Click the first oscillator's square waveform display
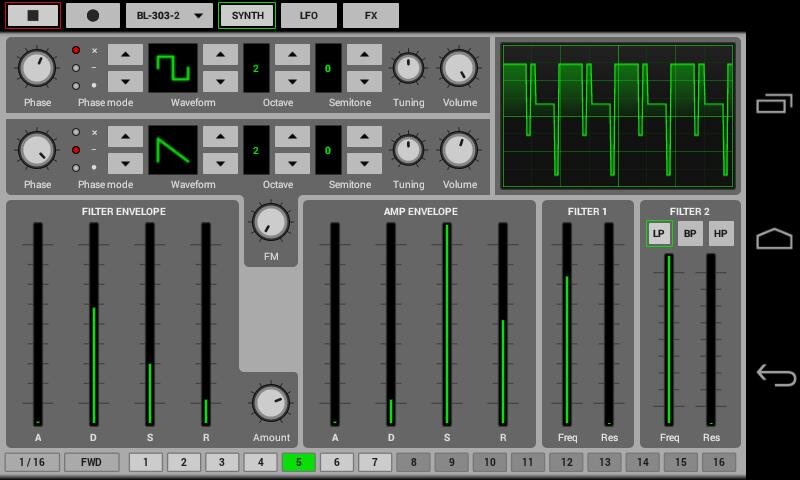The image size is (800, 480). coord(172,68)
